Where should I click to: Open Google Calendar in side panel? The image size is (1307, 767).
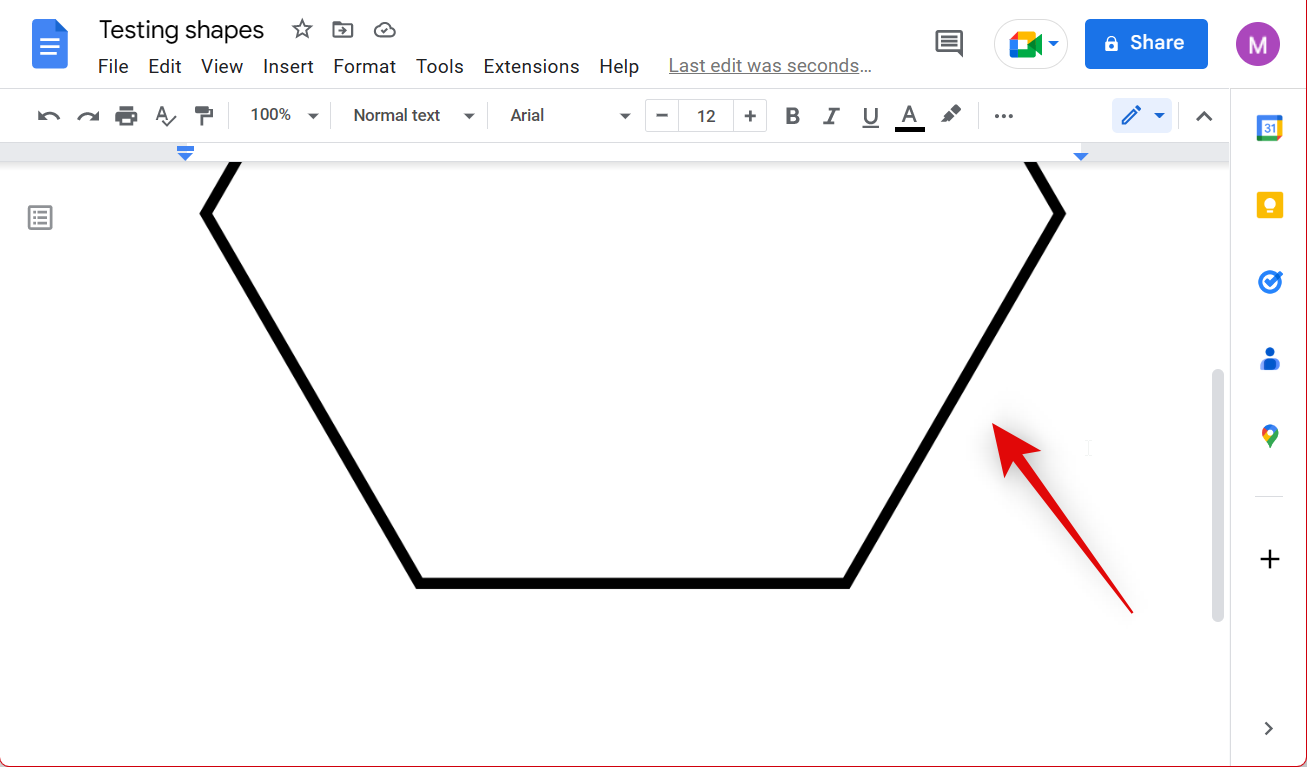pyautogui.click(x=1270, y=127)
